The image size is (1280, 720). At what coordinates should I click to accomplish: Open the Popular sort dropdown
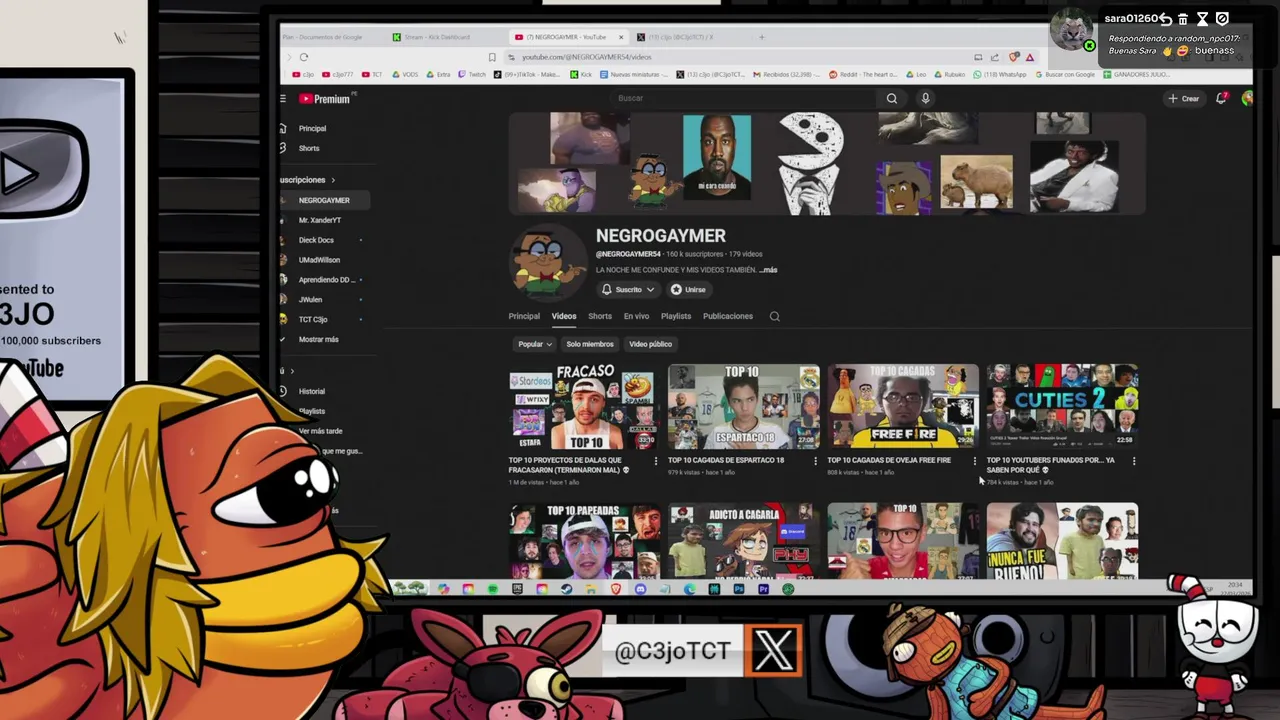534,344
